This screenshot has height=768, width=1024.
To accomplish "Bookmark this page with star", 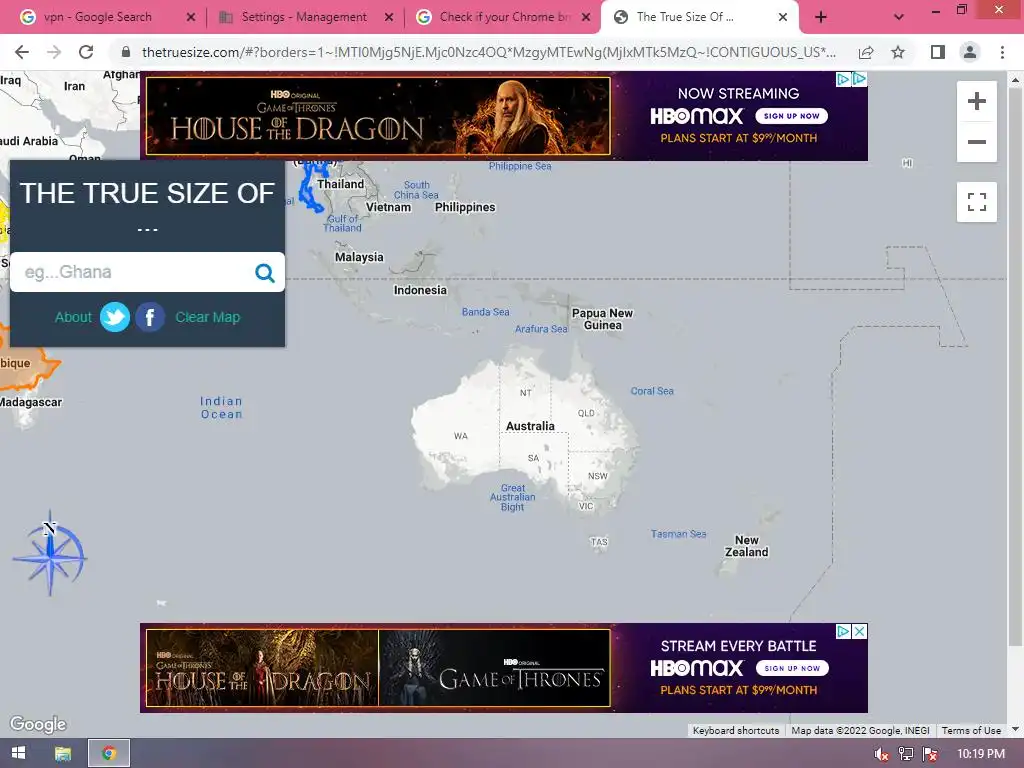I will pyautogui.click(x=898, y=52).
